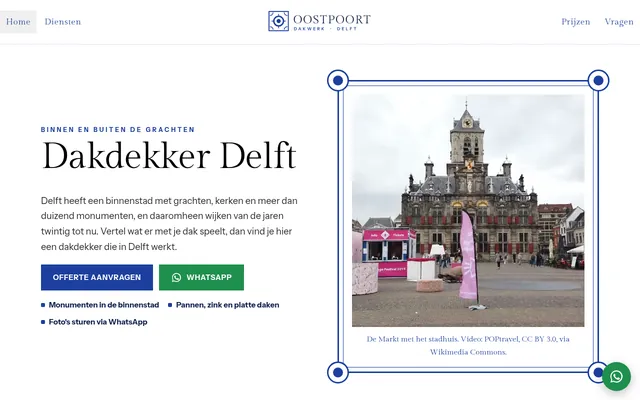The width and height of the screenshot is (640, 400).
Task: Click 'Monumenten in de binnenstad' bullet text
Action: point(104,305)
